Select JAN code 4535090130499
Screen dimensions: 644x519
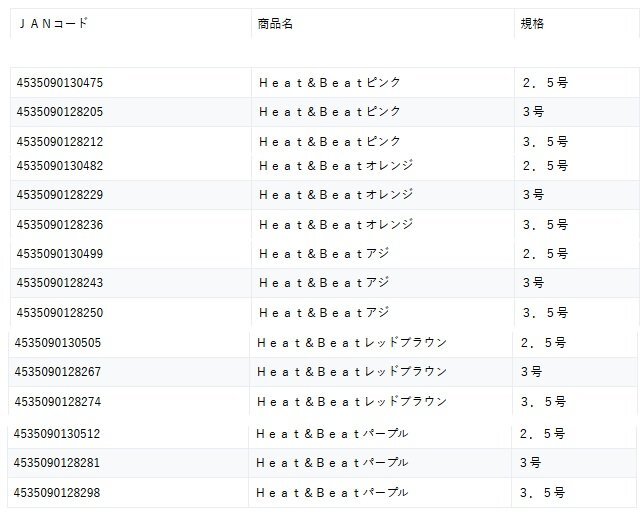click(60, 254)
